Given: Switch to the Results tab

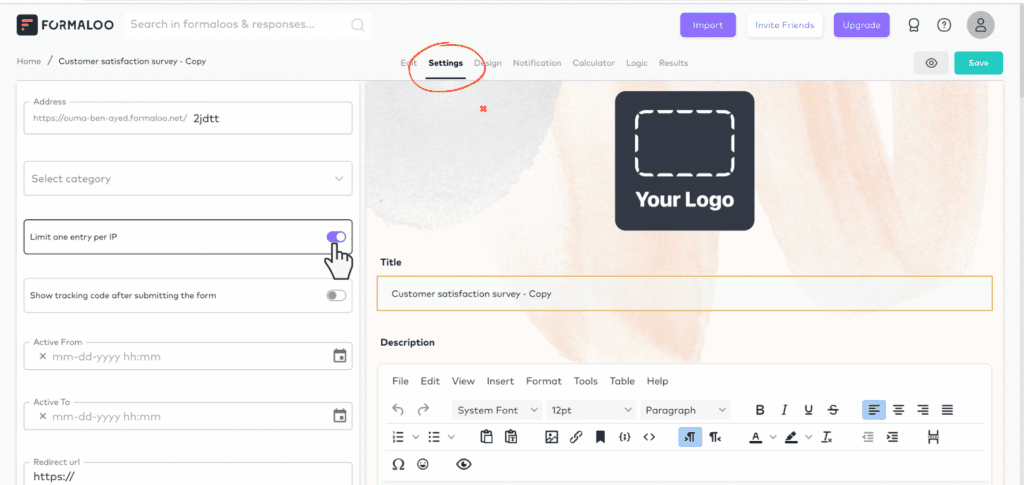Looking at the screenshot, I should [x=673, y=63].
